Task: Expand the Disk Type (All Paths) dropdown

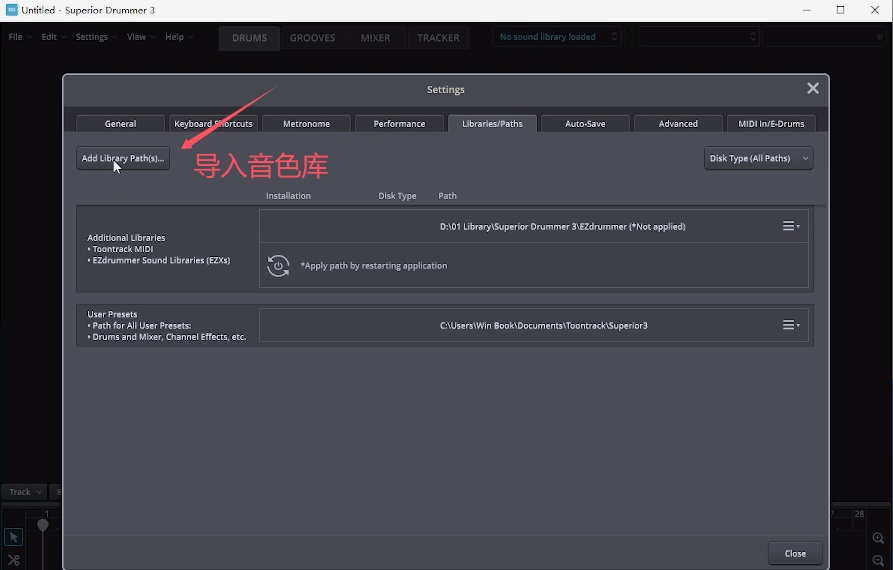Action: coord(758,158)
